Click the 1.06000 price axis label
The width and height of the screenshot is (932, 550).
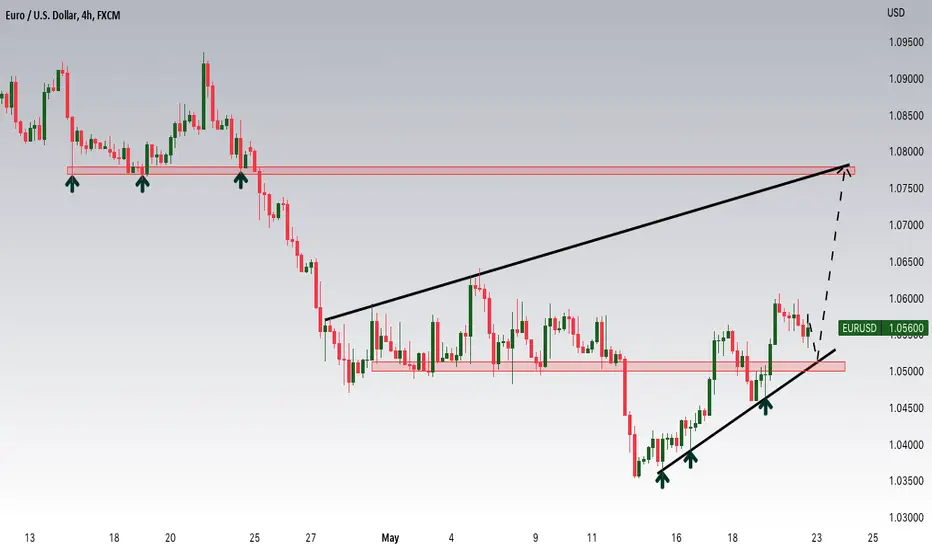coord(906,298)
